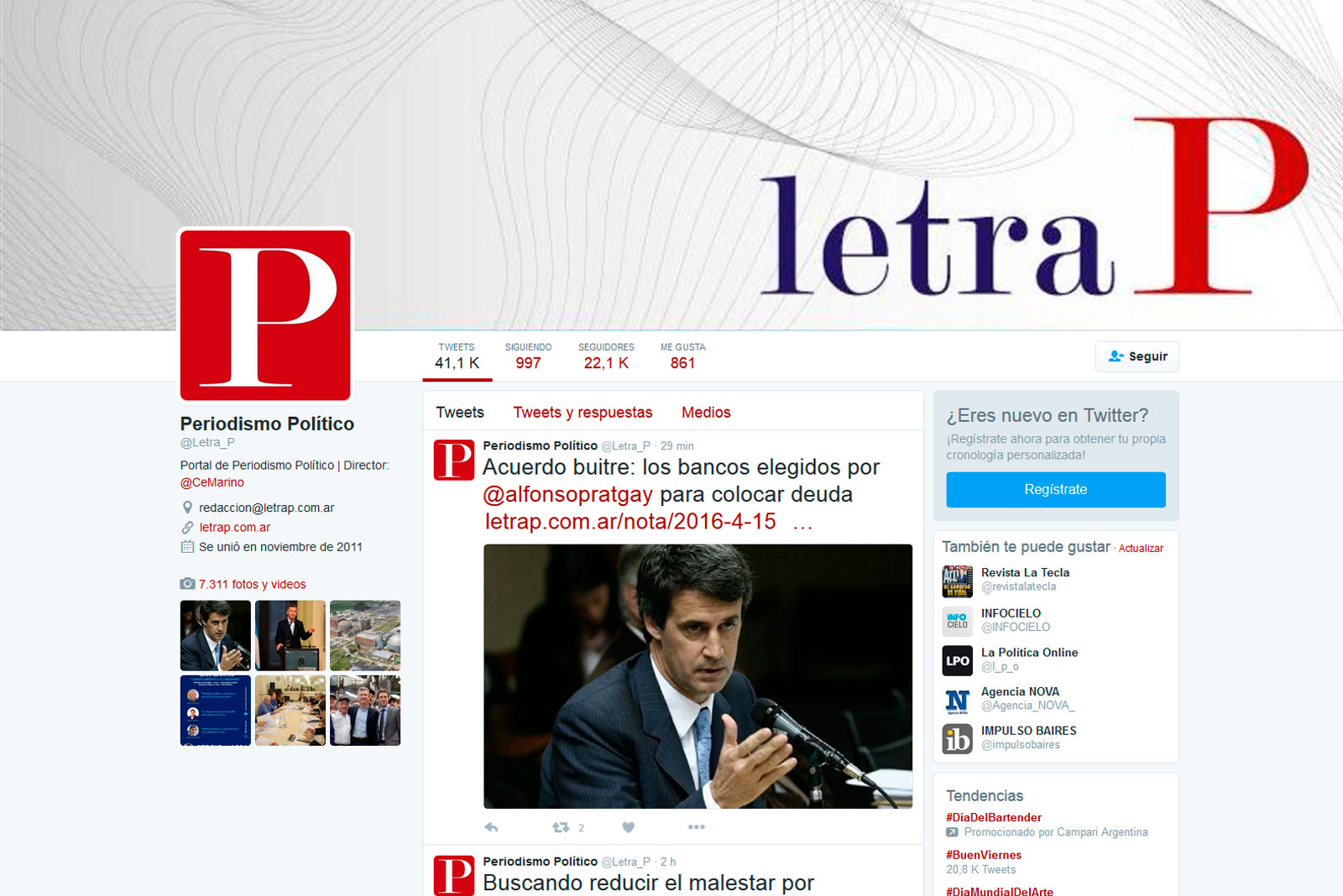The width and height of the screenshot is (1343, 896).
Task: Open INFOCIELO account name
Action: pyautogui.click(x=1011, y=613)
